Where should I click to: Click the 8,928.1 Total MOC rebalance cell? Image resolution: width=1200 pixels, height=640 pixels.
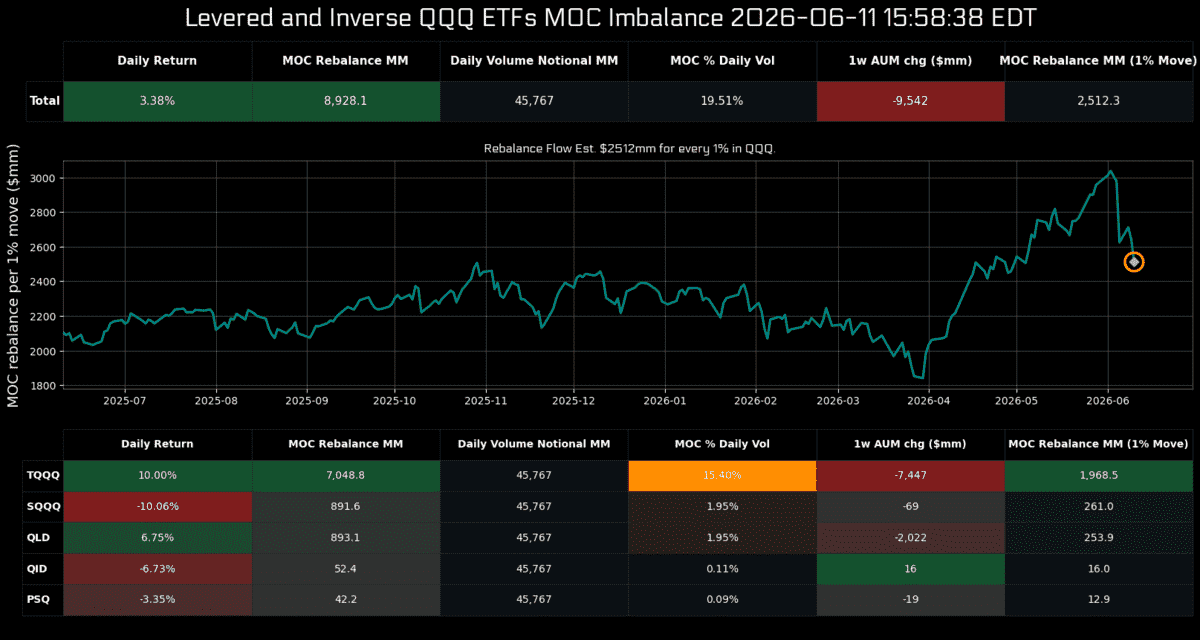pos(346,101)
